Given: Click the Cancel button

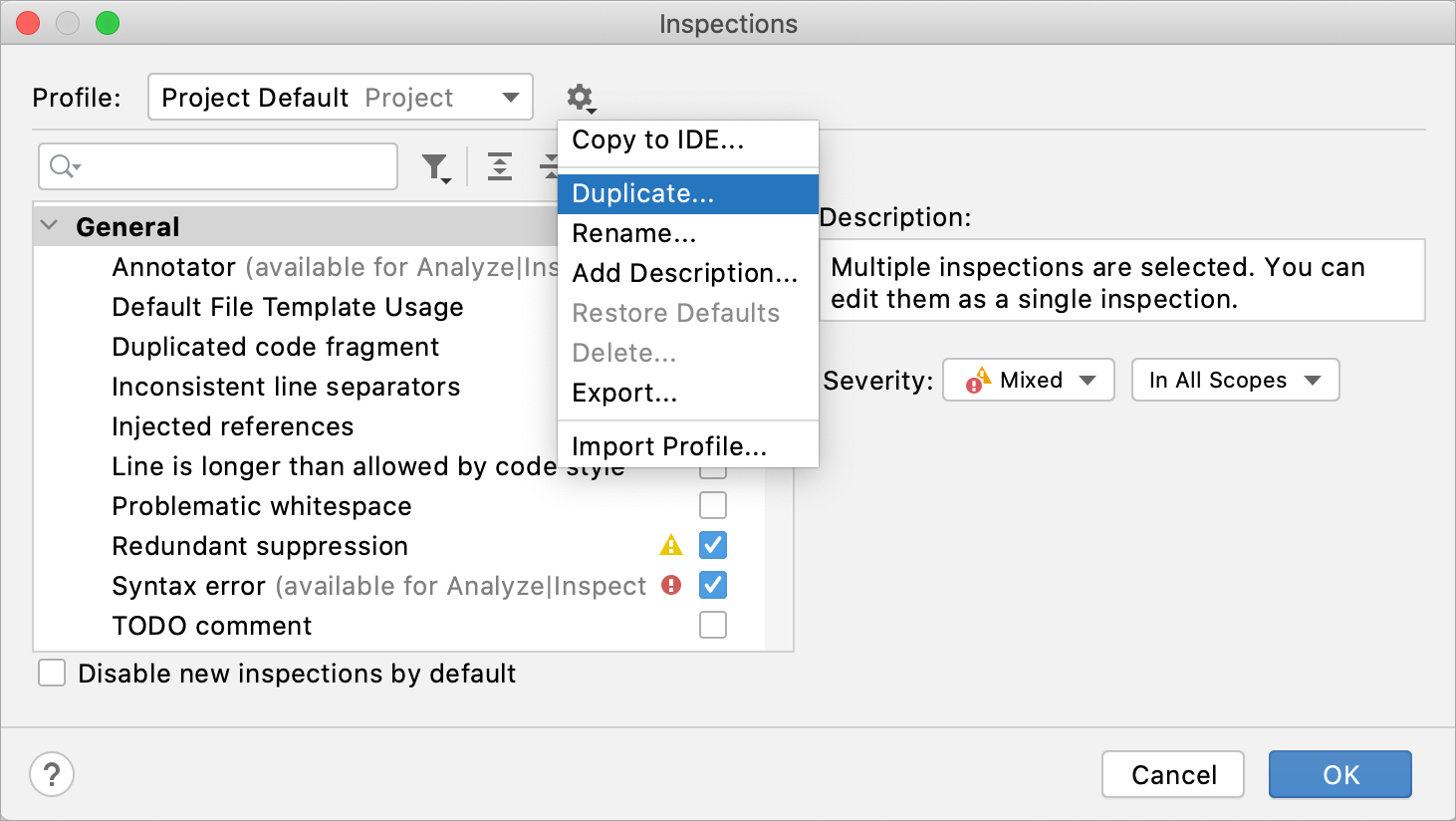Looking at the screenshot, I should click(x=1173, y=774).
